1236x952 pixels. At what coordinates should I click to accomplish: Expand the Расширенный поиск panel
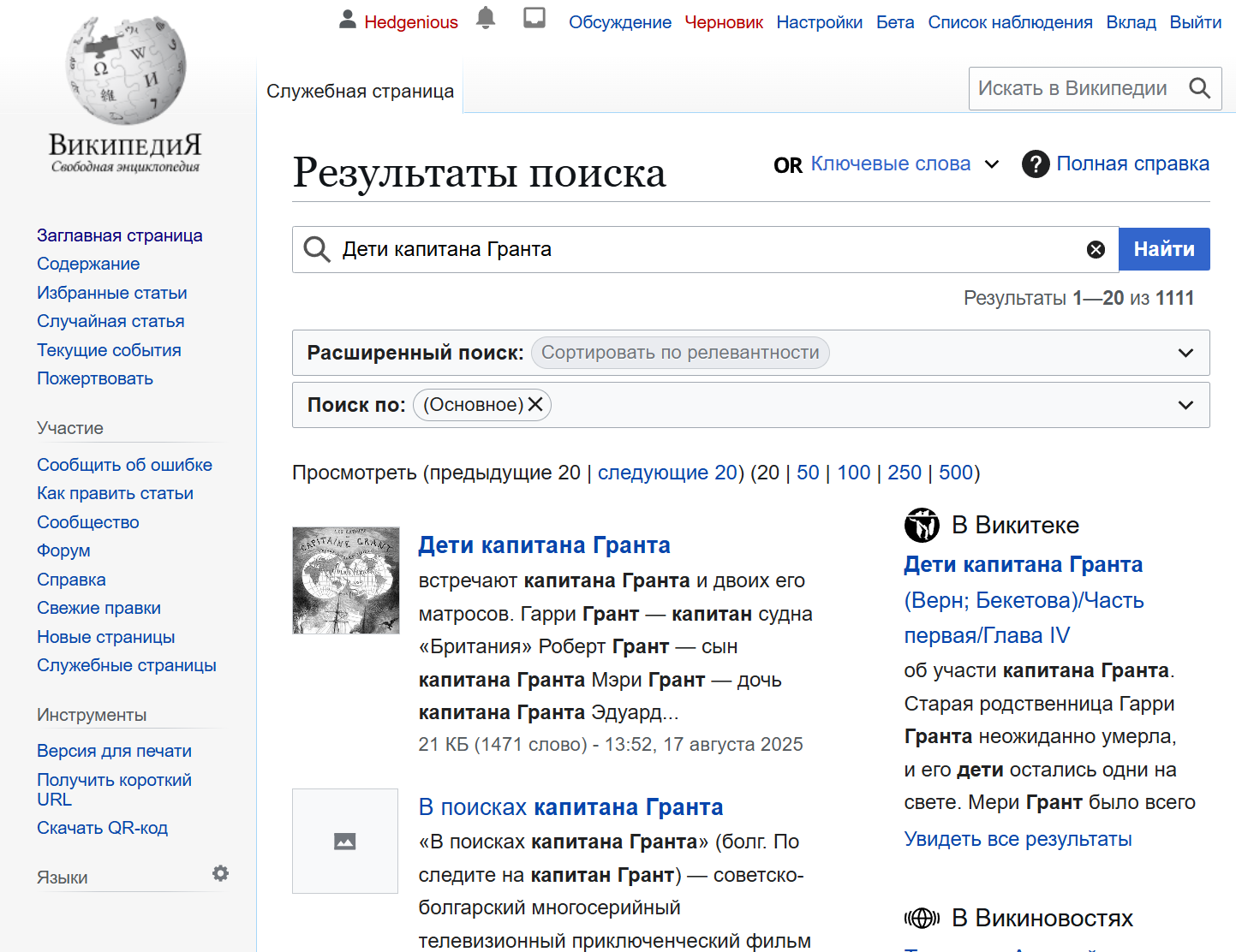click(1185, 353)
